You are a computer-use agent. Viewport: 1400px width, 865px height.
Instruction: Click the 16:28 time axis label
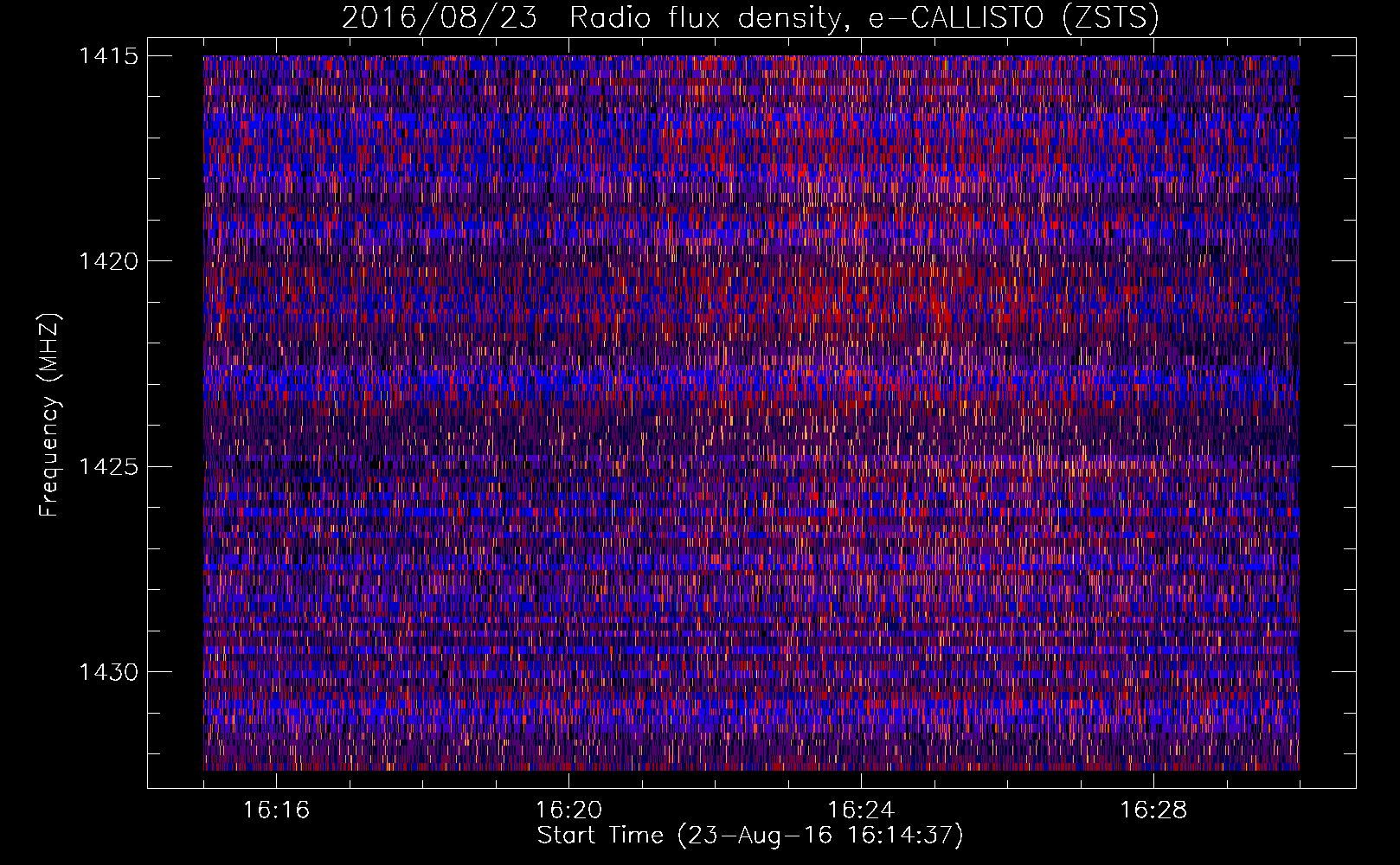tap(1153, 811)
